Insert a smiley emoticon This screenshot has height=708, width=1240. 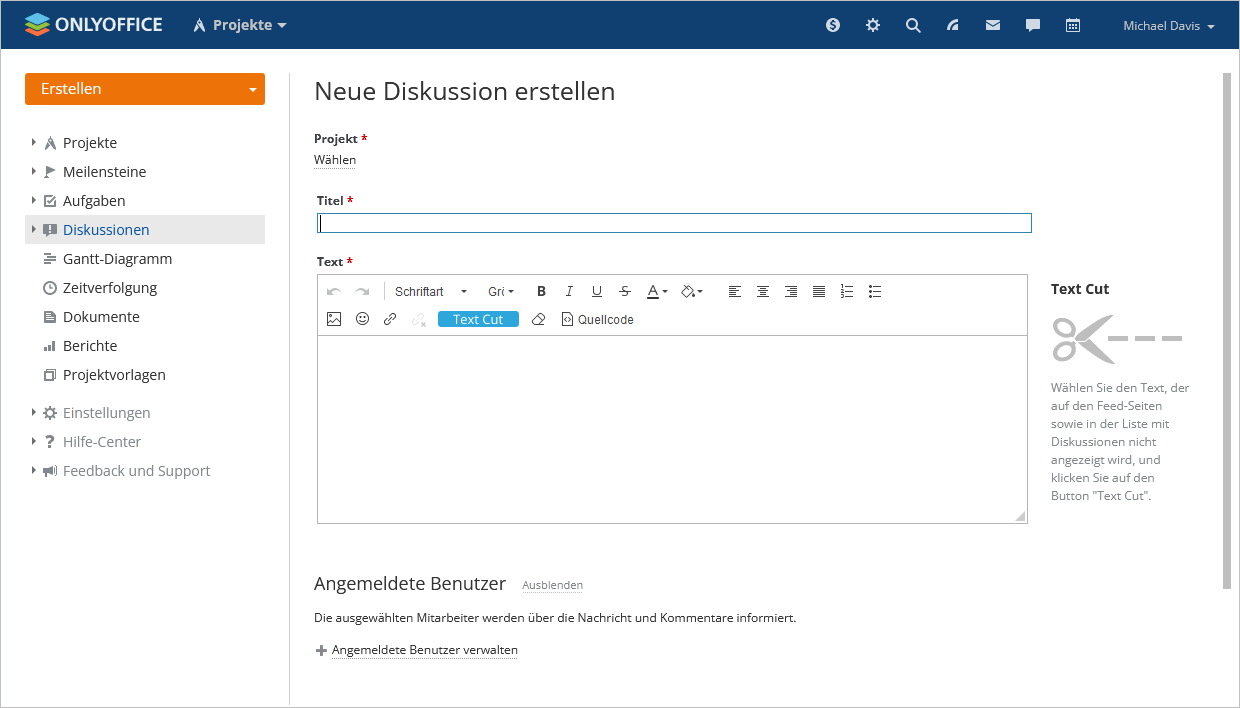pos(362,319)
